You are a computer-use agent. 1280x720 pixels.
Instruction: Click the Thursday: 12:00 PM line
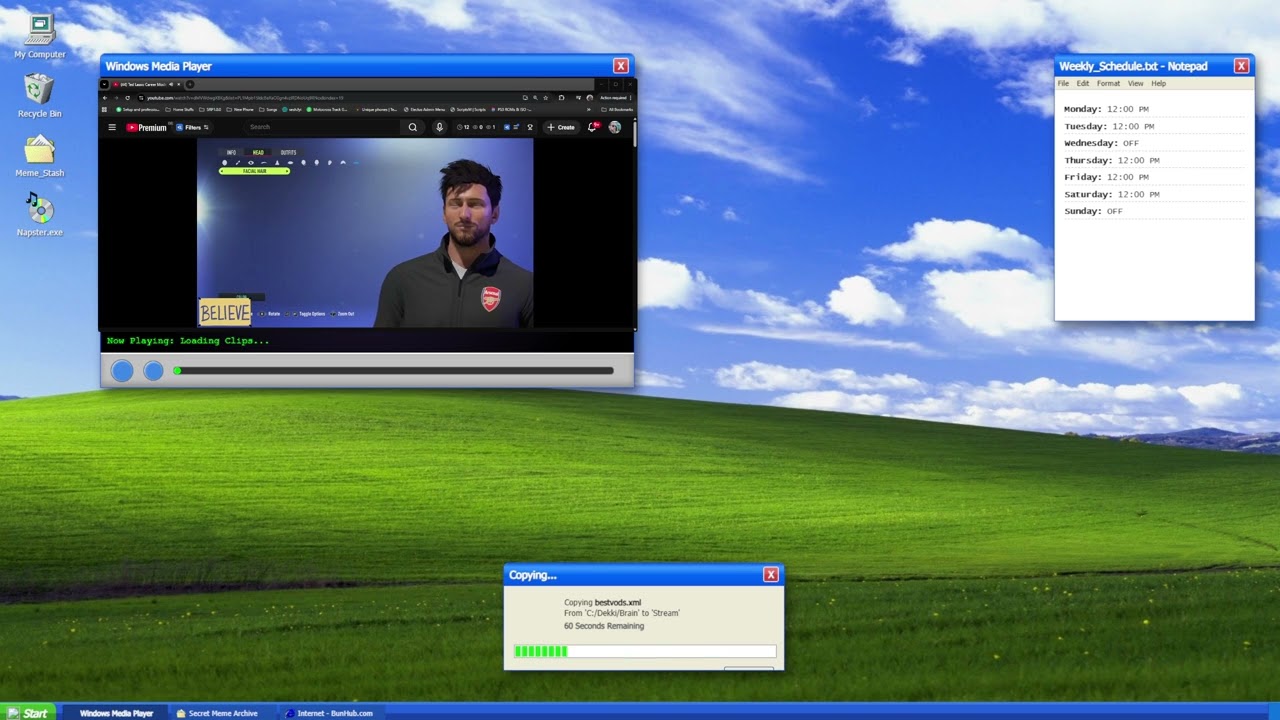click(x=1112, y=160)
